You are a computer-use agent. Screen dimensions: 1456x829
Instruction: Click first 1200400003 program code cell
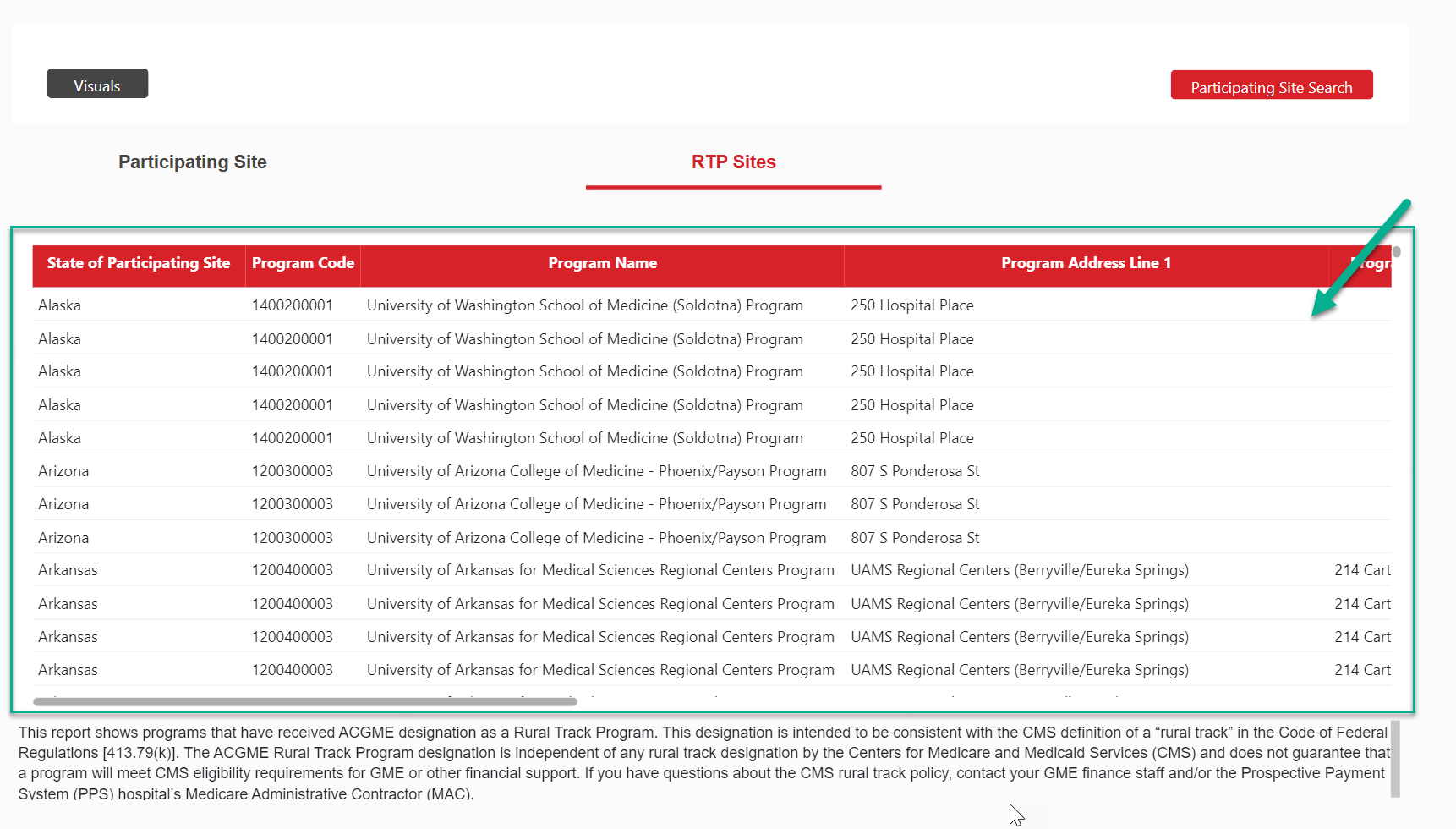click(293, 570)
